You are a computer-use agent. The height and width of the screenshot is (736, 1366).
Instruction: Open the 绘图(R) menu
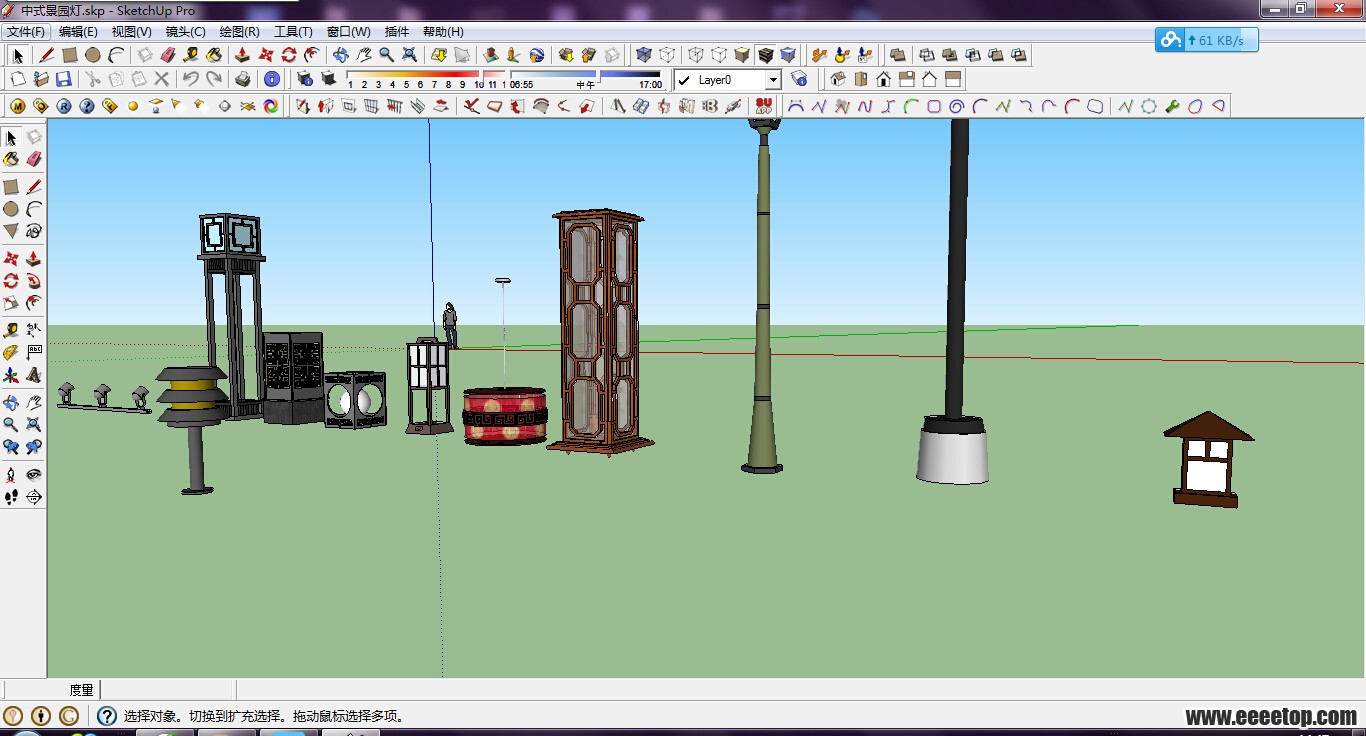coord(239,32)
